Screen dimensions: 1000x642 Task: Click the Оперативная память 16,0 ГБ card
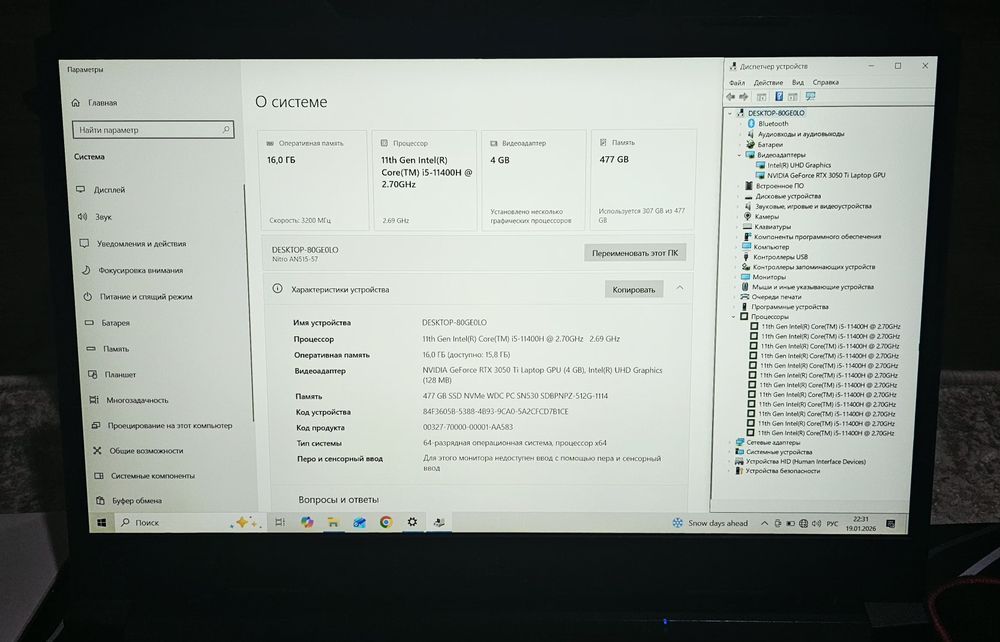pyautogui.click(x=314, y=180)
